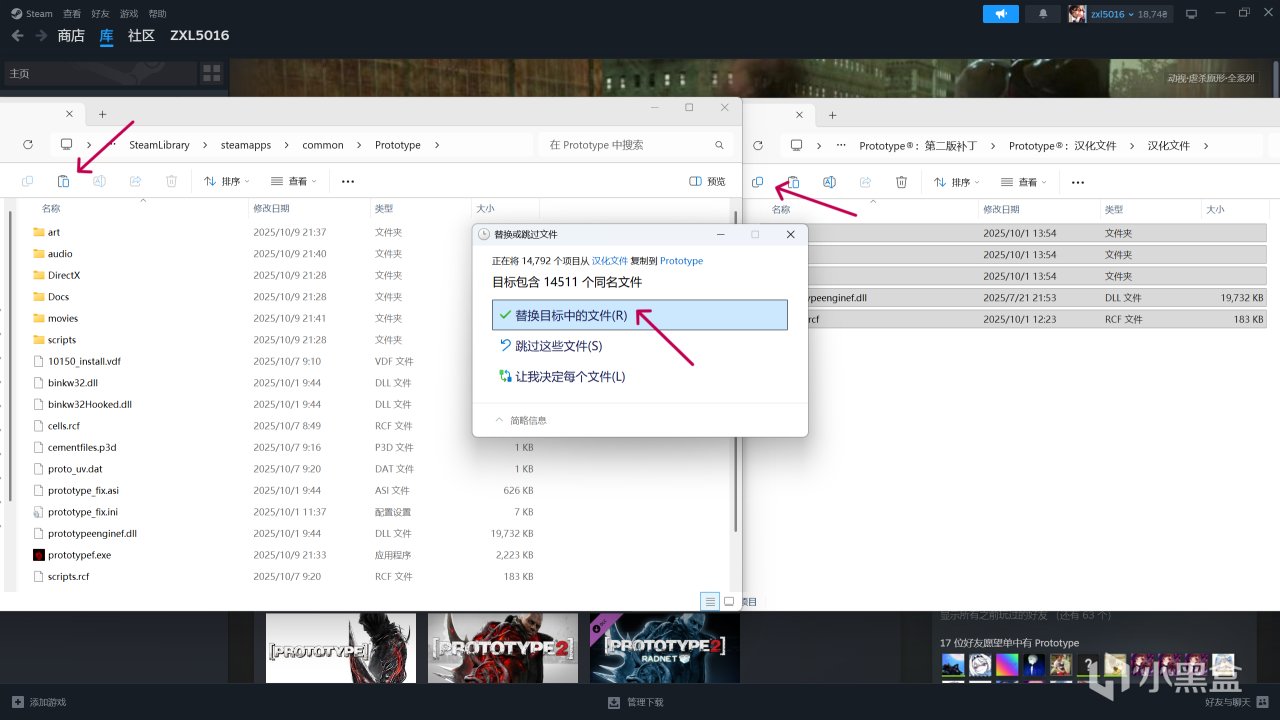Viewport: 1280px width, 720px height.
Task: Navigate to steamapps breadcrumb
Action: coord(246,145)
